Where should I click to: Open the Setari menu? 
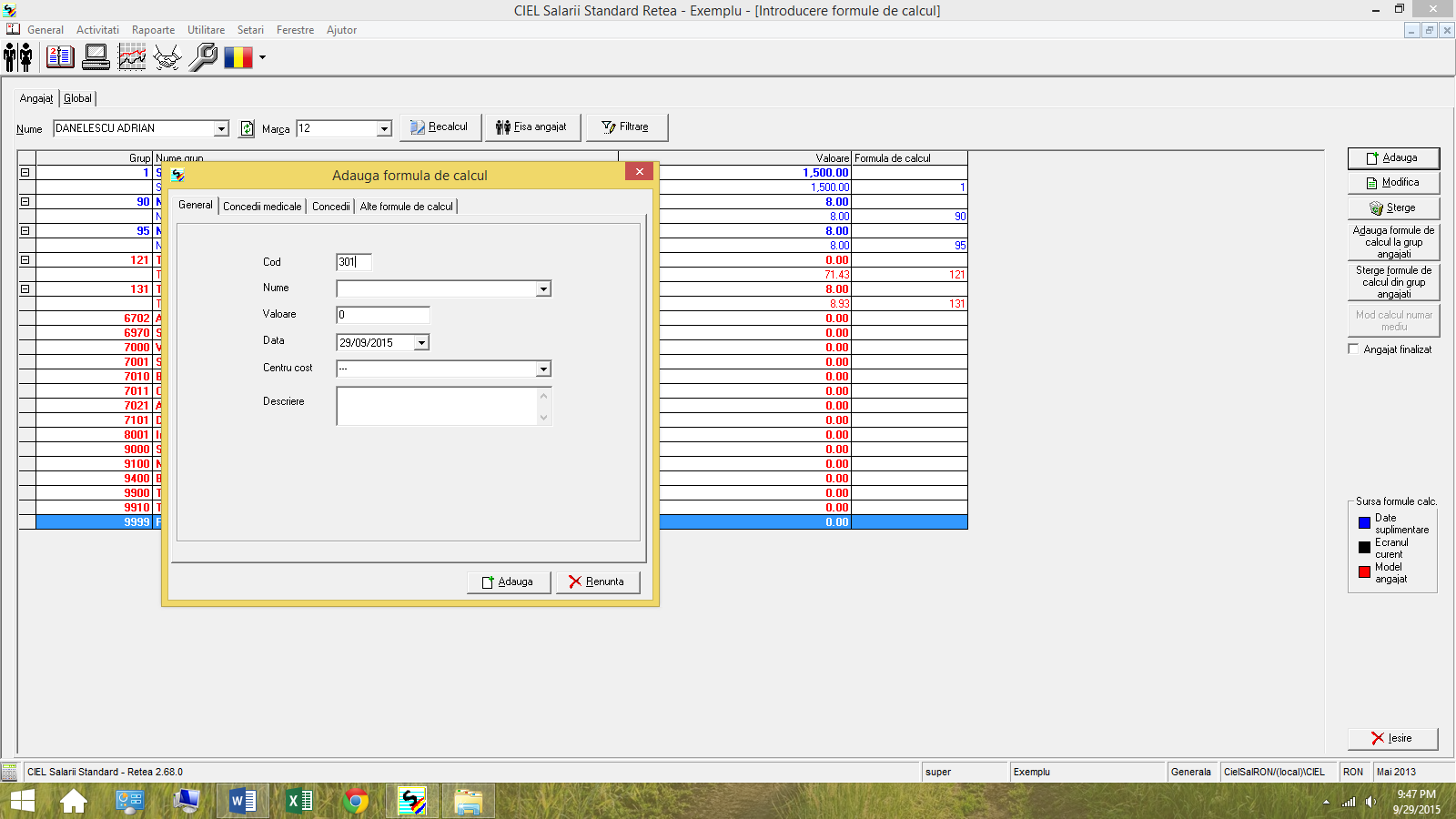pyautogui.click(x=250, y=30)
